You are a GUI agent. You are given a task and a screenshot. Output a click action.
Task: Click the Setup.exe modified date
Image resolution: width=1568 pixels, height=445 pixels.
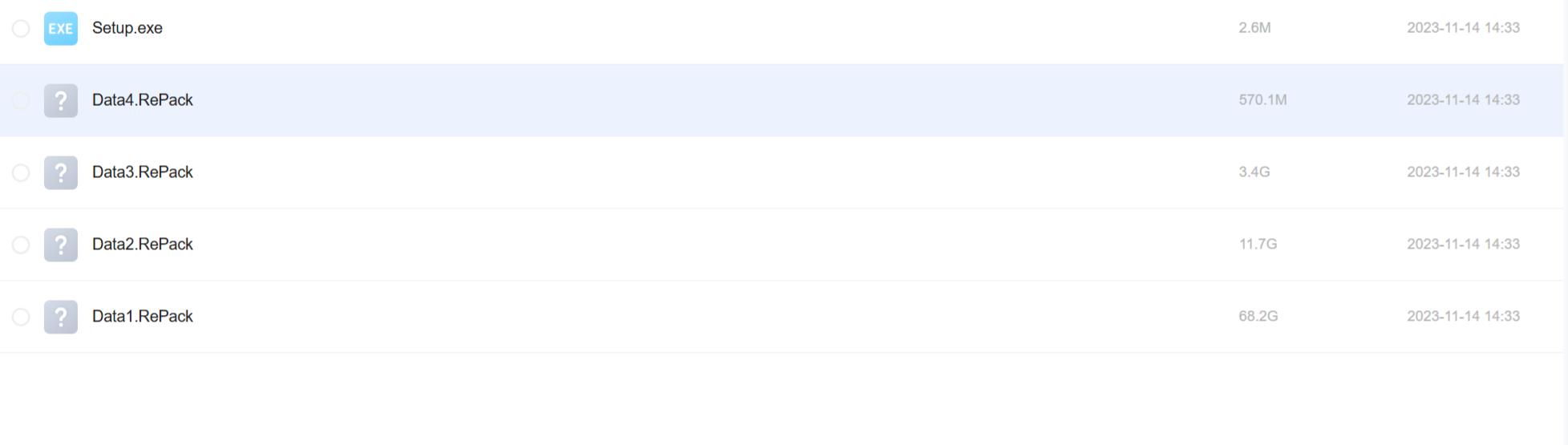(1463, 27)
